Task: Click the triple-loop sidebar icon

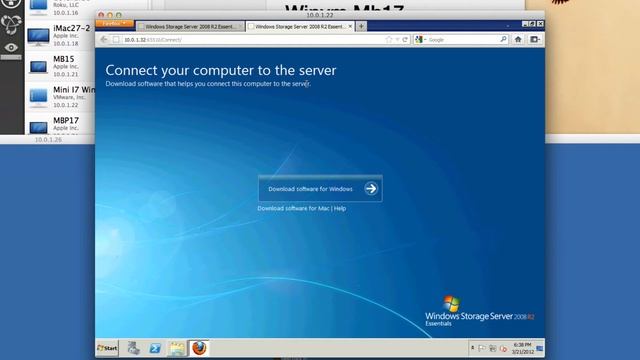Action: point(11,24)
